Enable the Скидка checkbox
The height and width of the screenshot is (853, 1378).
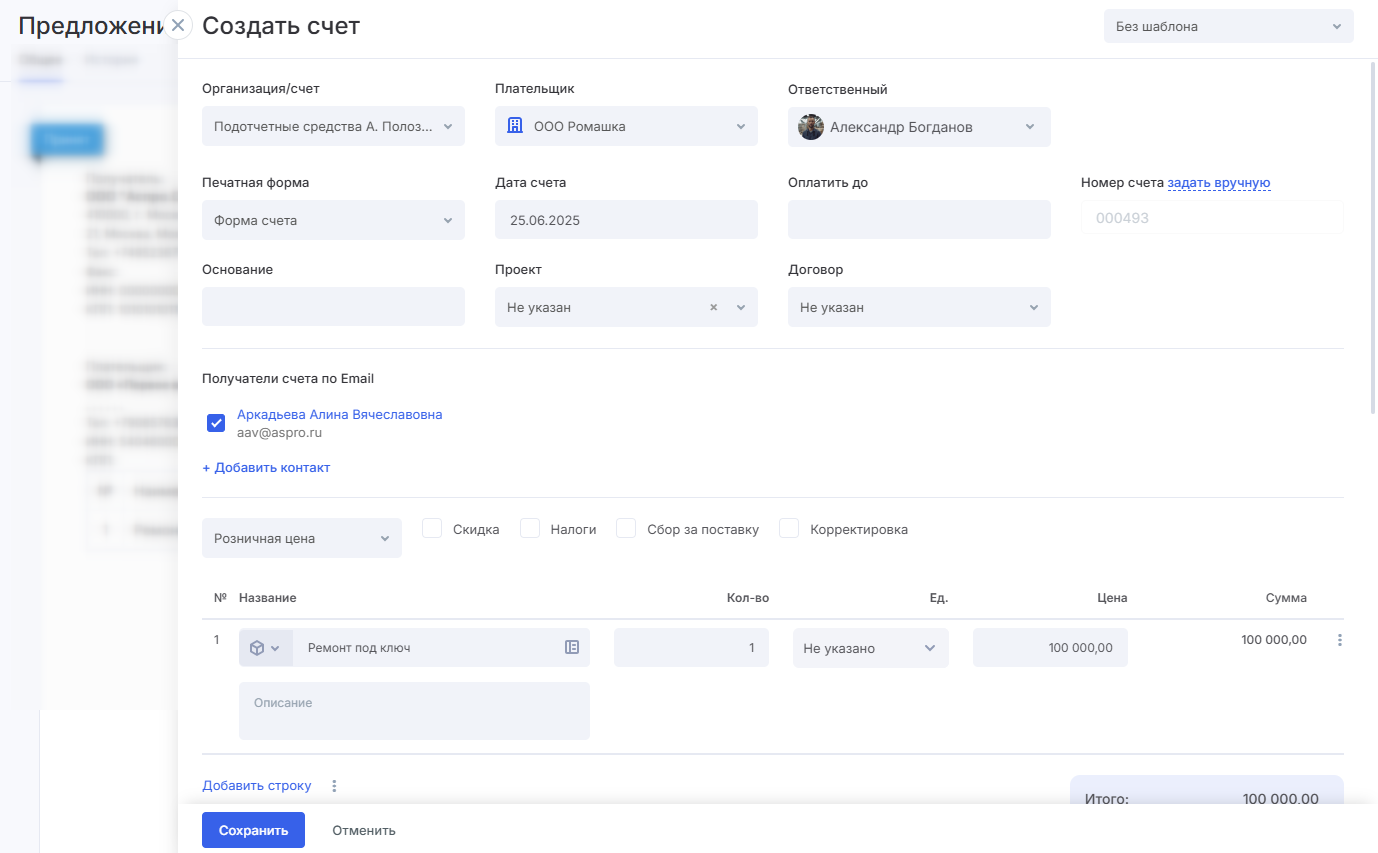click(432, 529)
